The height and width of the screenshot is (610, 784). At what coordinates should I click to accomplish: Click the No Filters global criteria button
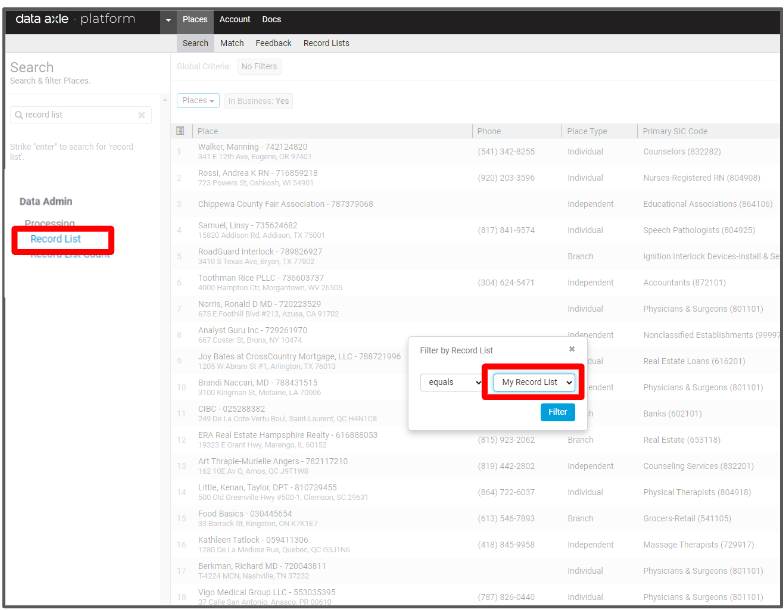[x=259, y=67]
